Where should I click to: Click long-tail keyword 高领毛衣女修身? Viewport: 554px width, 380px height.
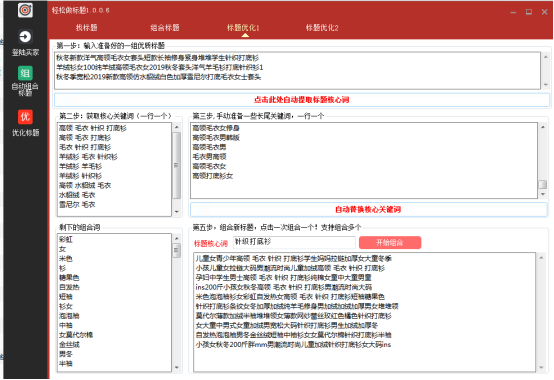[216, 128]
